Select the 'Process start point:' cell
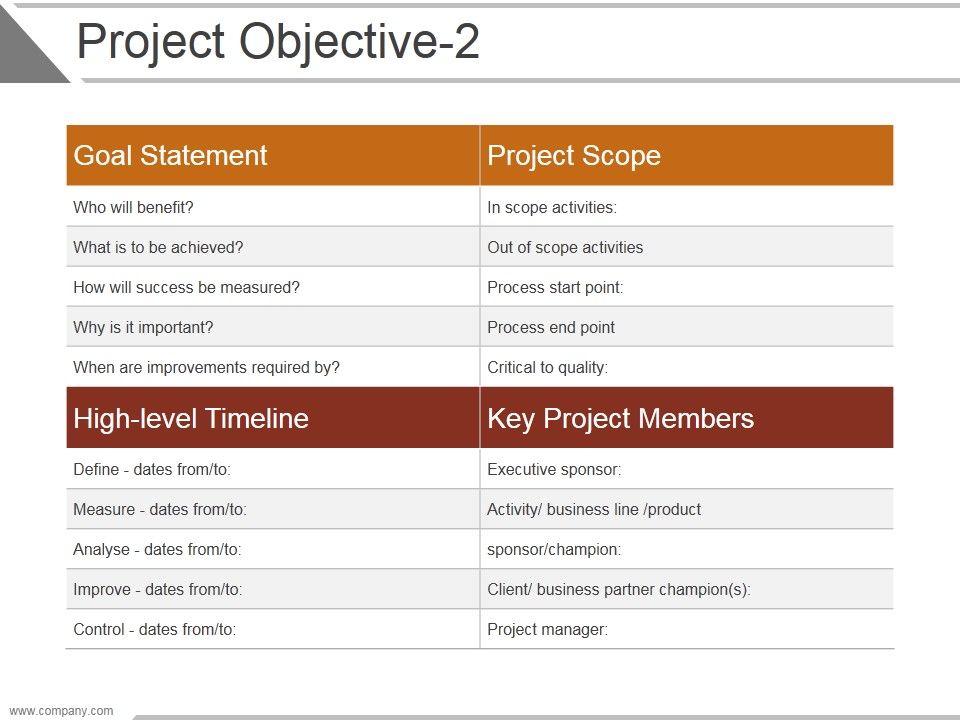 [x=555, y=287]
